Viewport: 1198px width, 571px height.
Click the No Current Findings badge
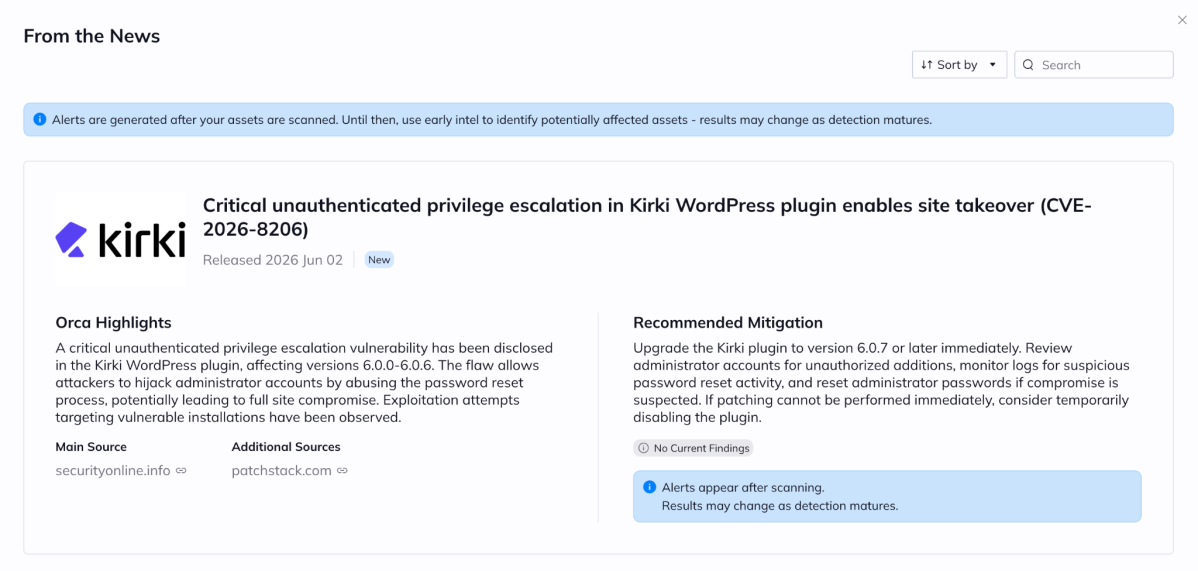[x=693, y=448]
